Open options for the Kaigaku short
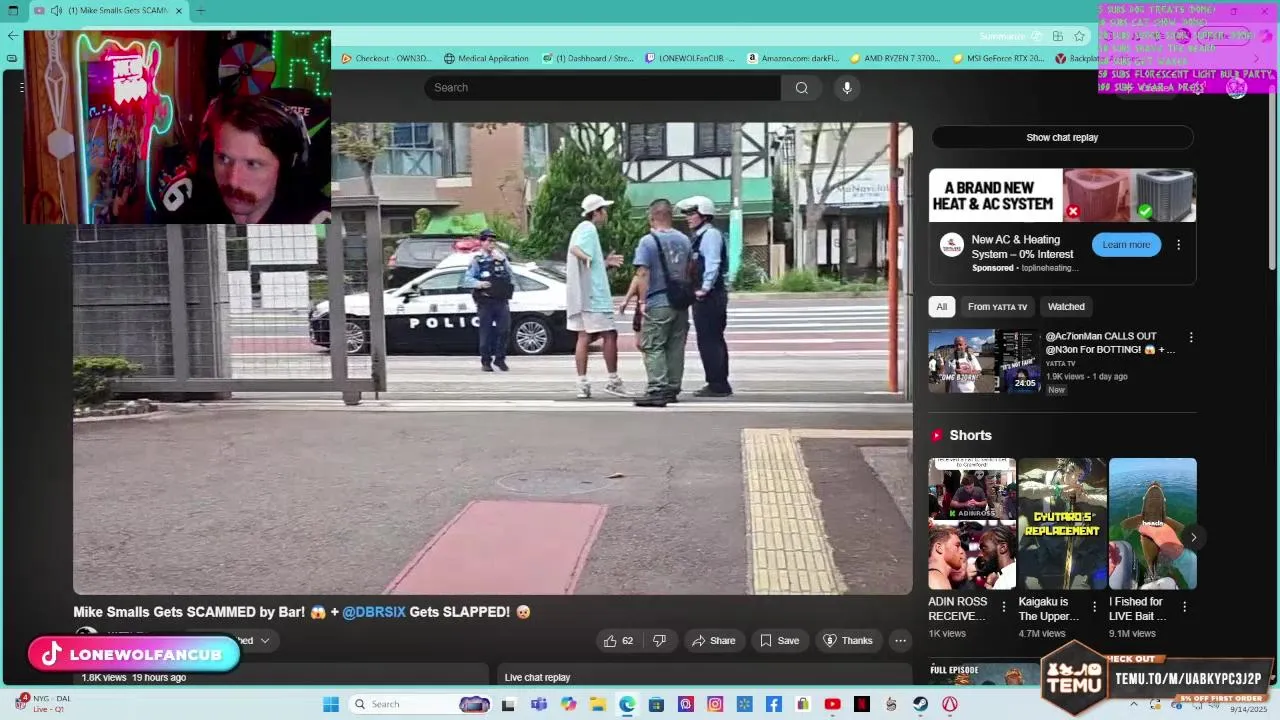Image resolution: width=1280 pixels, height=720 pixels. pos(1094,607)
